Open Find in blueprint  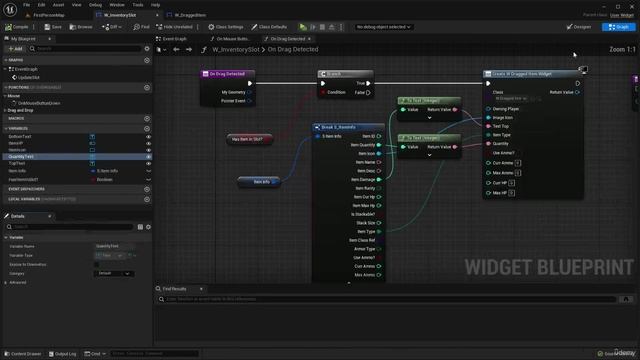(x=141, y=27)
